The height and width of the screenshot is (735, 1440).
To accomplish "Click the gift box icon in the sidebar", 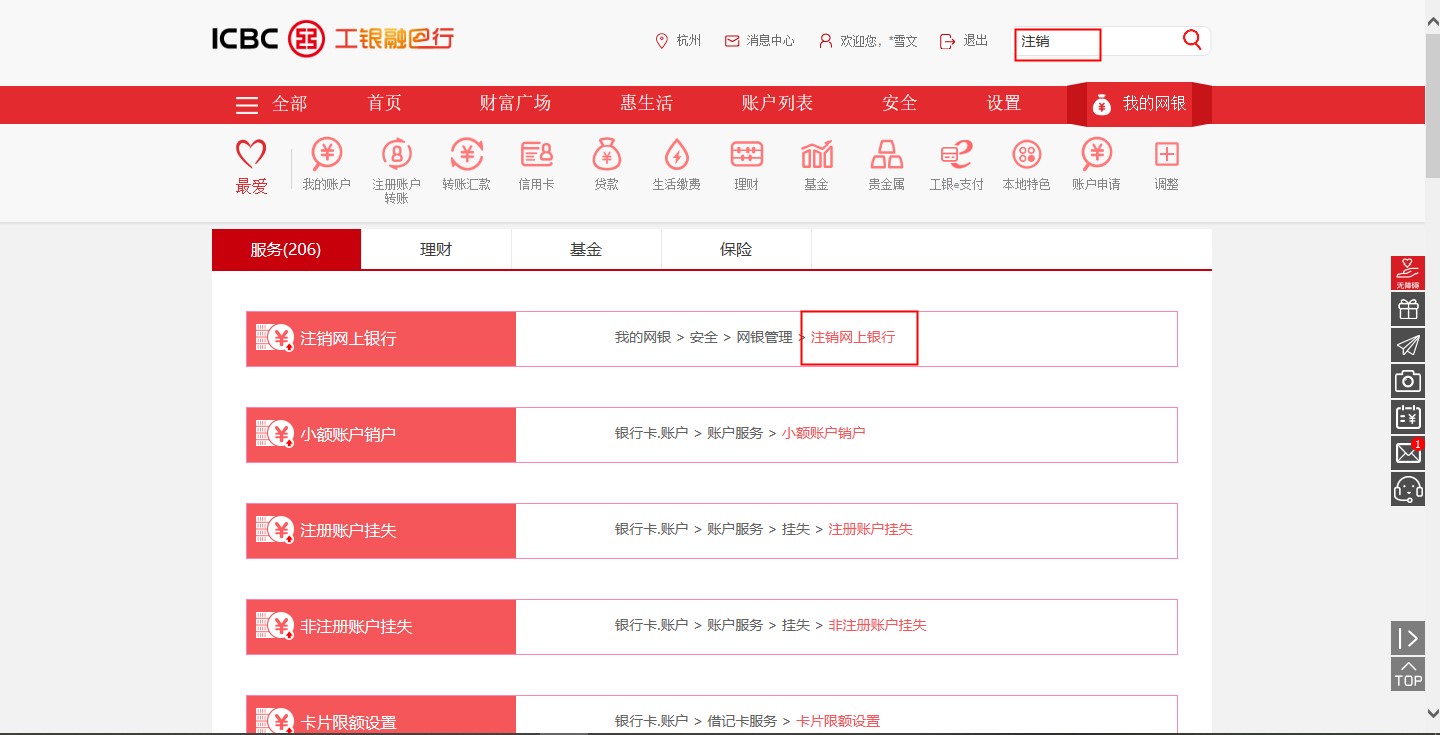I will 1407,308.
